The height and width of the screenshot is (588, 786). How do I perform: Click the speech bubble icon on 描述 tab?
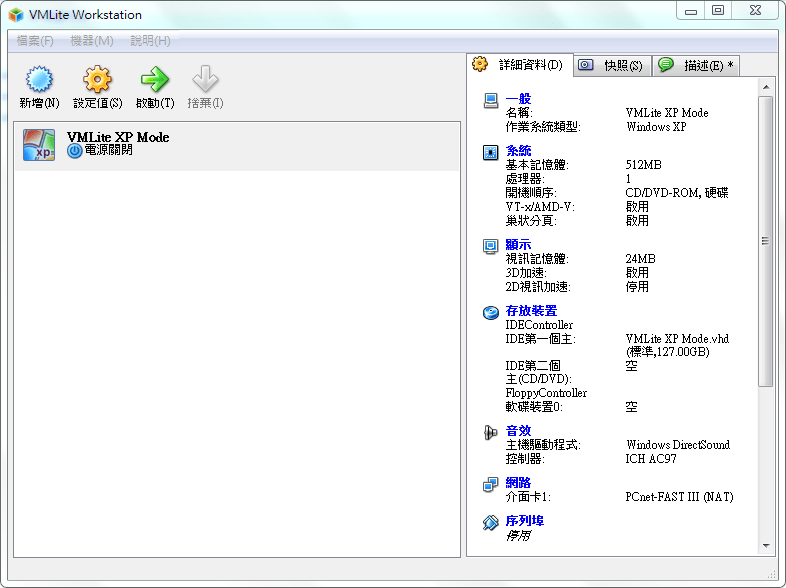tap(666, 64)
